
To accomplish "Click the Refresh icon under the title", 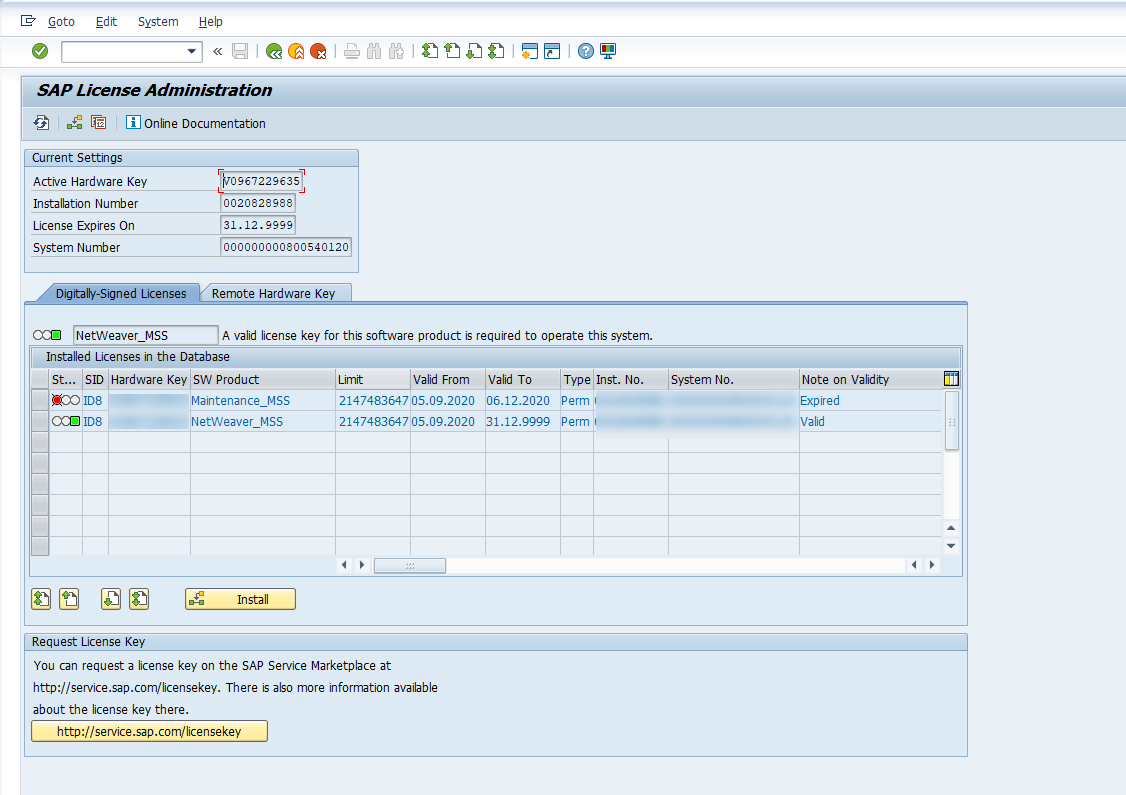I will [41, 123].
